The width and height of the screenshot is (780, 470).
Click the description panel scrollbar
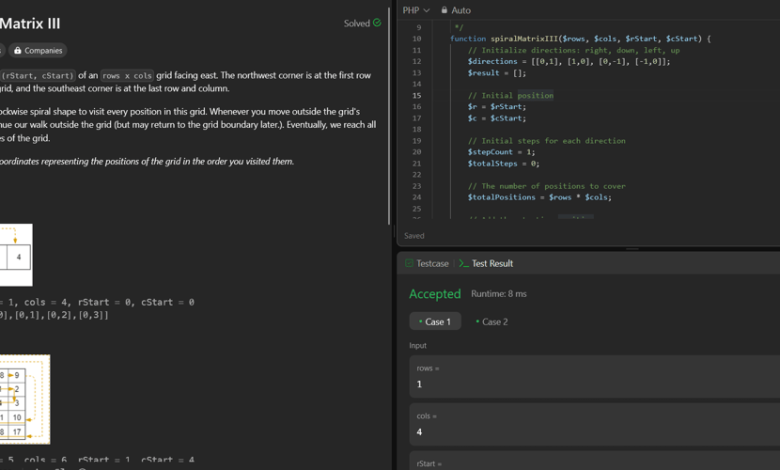click(x=389, y=115)
